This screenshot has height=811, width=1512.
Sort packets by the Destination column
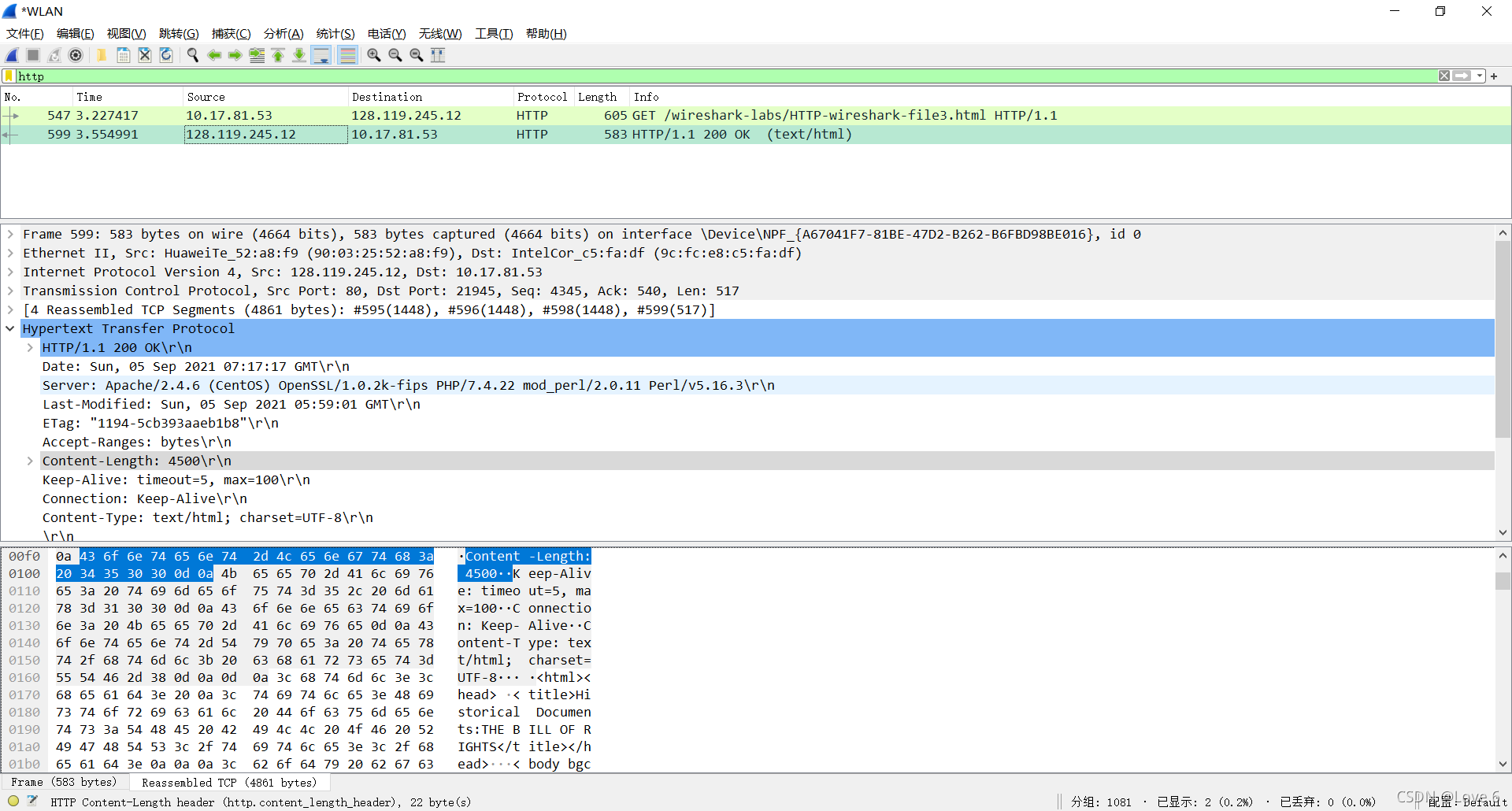click(431, 97)
